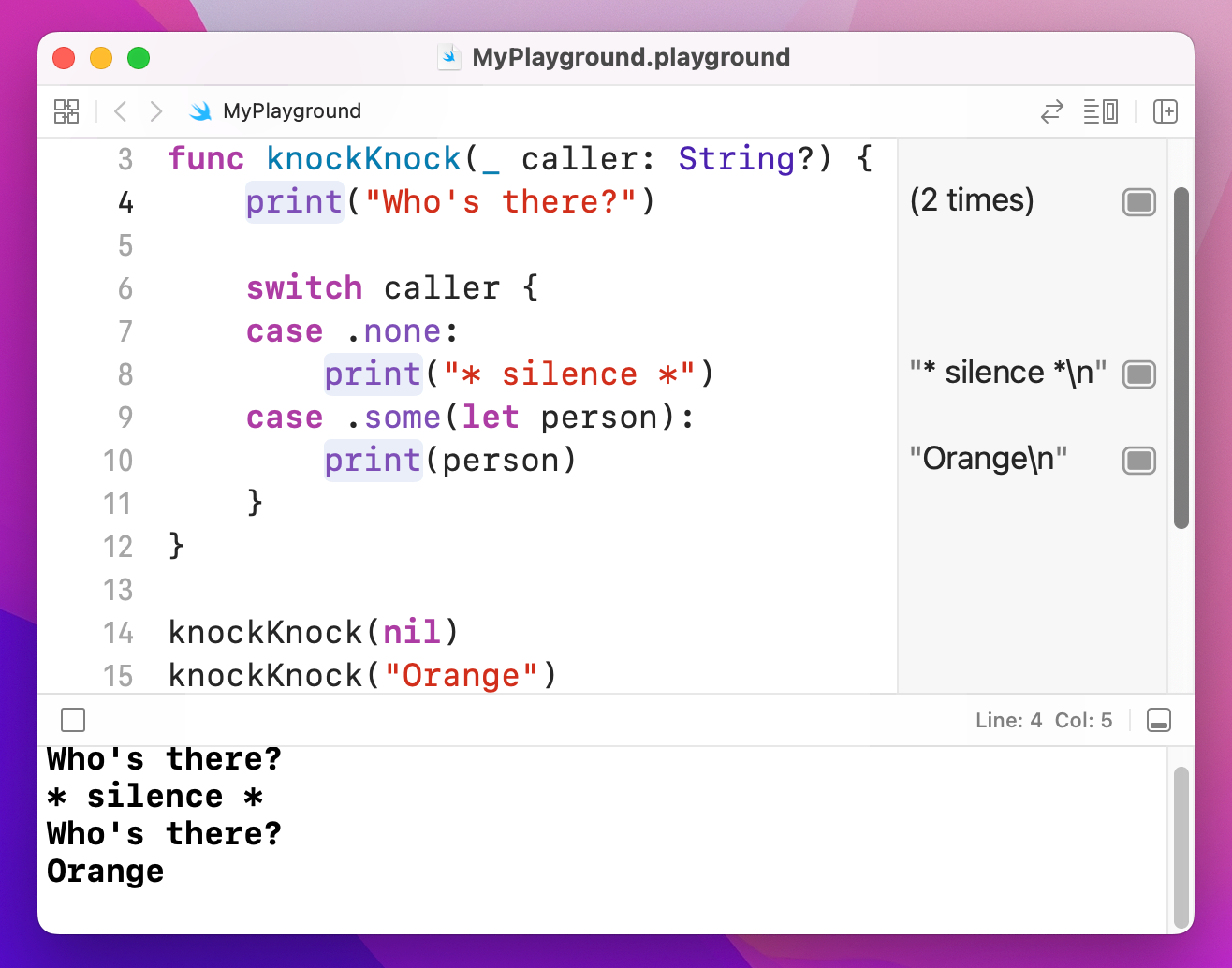
Task: Open the related items grid icon
Action: point(66,110)
